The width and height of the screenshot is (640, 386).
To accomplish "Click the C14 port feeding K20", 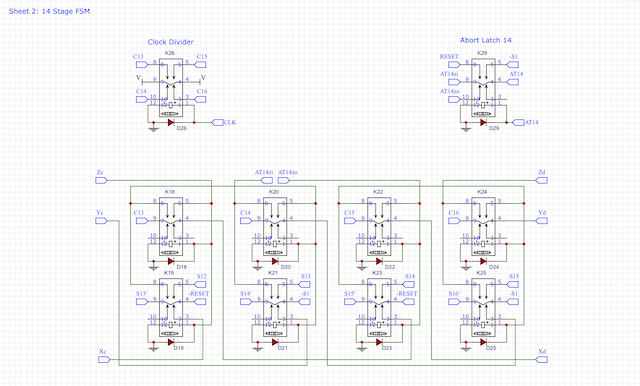I will pyautogui.click(x=246, y=221).
